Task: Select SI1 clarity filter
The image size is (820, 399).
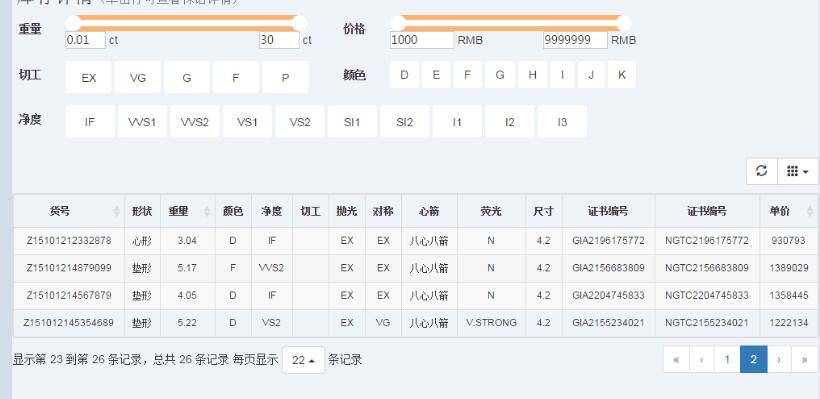Action: point(352,122)
